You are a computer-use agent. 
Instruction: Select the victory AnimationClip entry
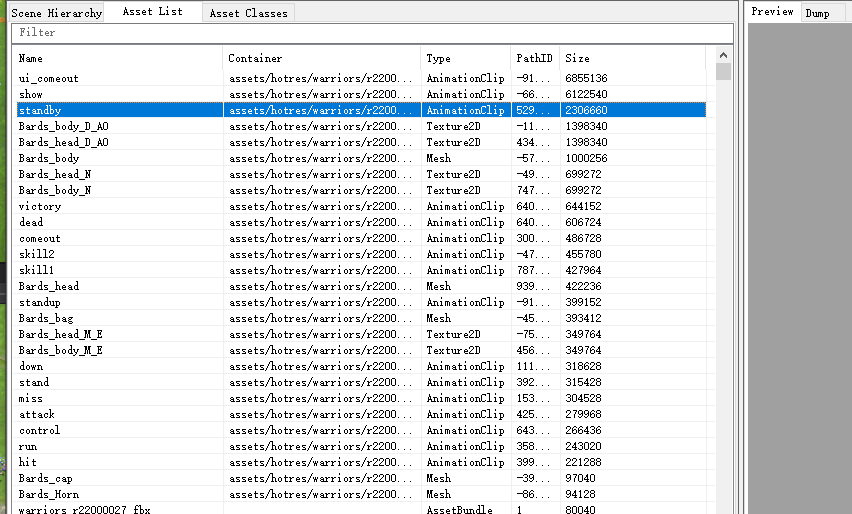coord(40,206)
